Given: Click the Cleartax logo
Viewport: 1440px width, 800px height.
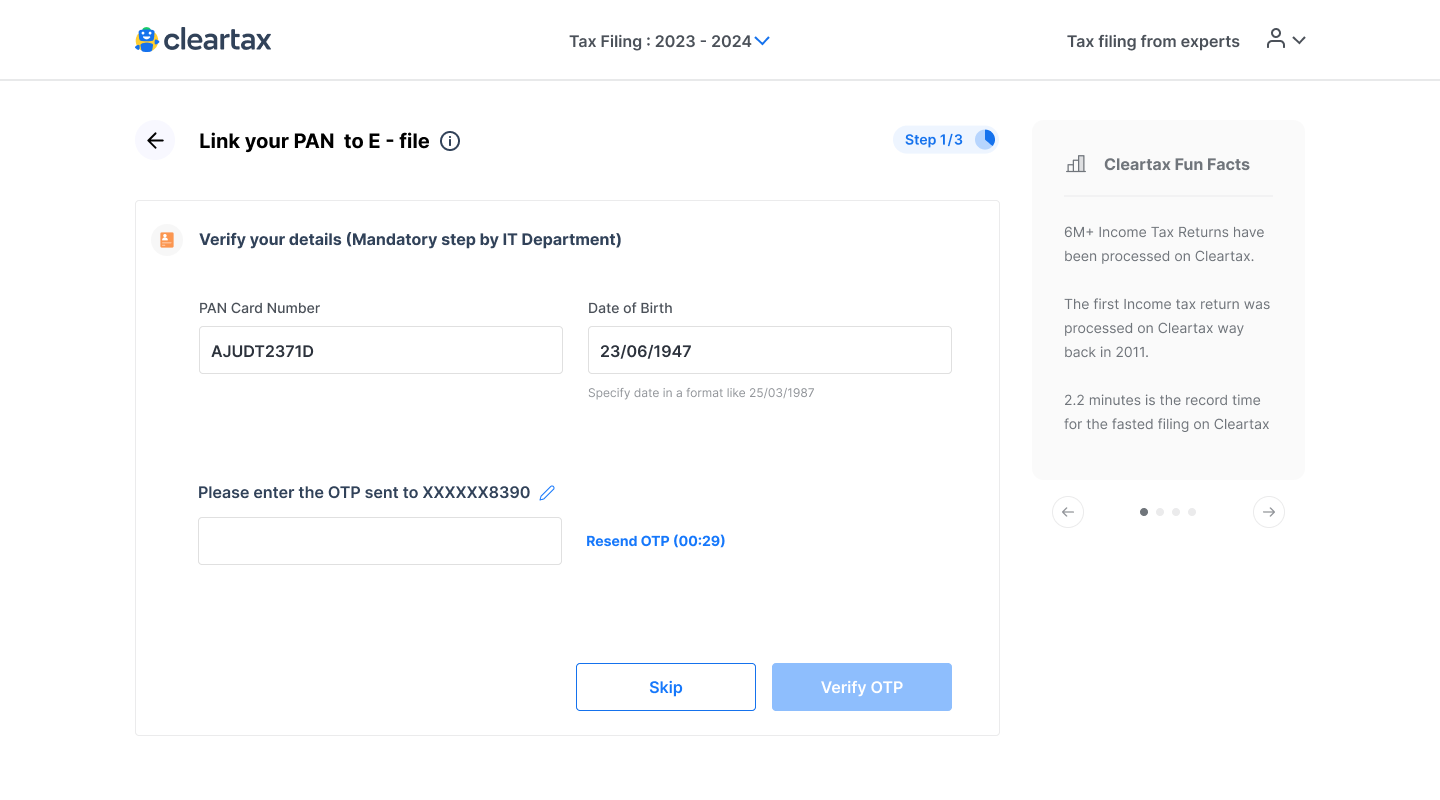Looking at the screenshot, I should pos(203,40).
